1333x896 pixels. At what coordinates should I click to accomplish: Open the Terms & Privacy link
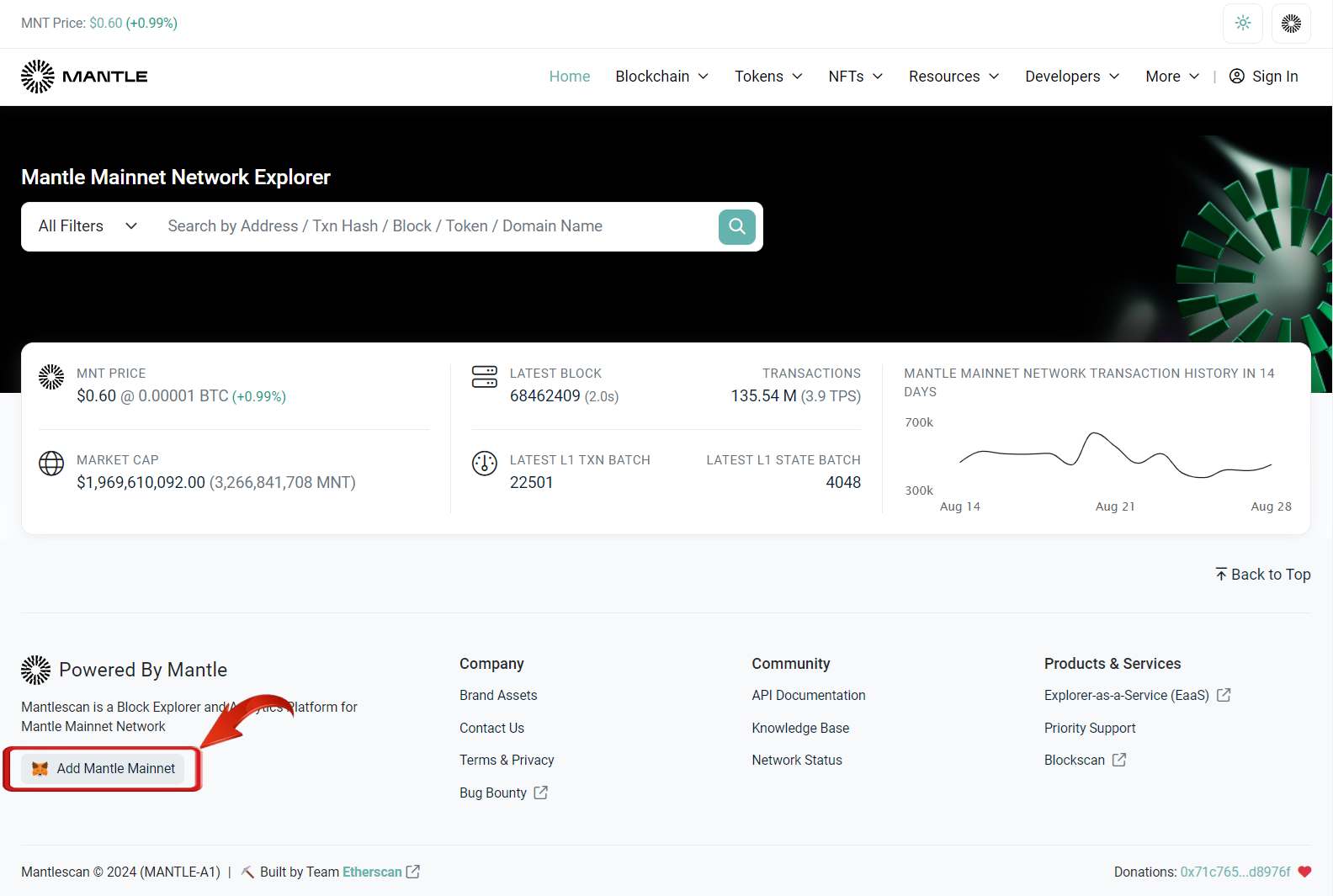tap(507, 760)
